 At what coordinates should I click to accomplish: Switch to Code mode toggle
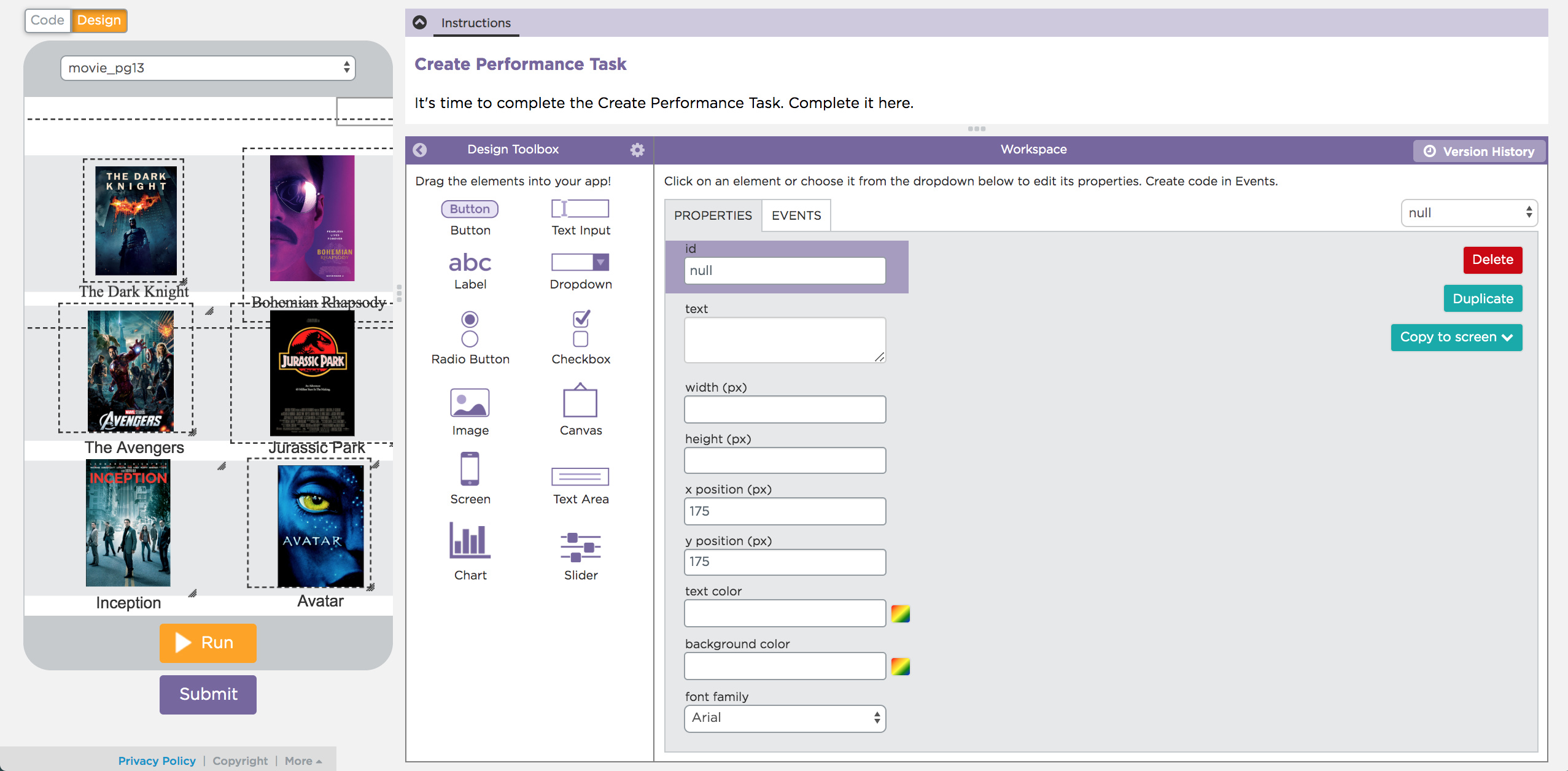48,20
